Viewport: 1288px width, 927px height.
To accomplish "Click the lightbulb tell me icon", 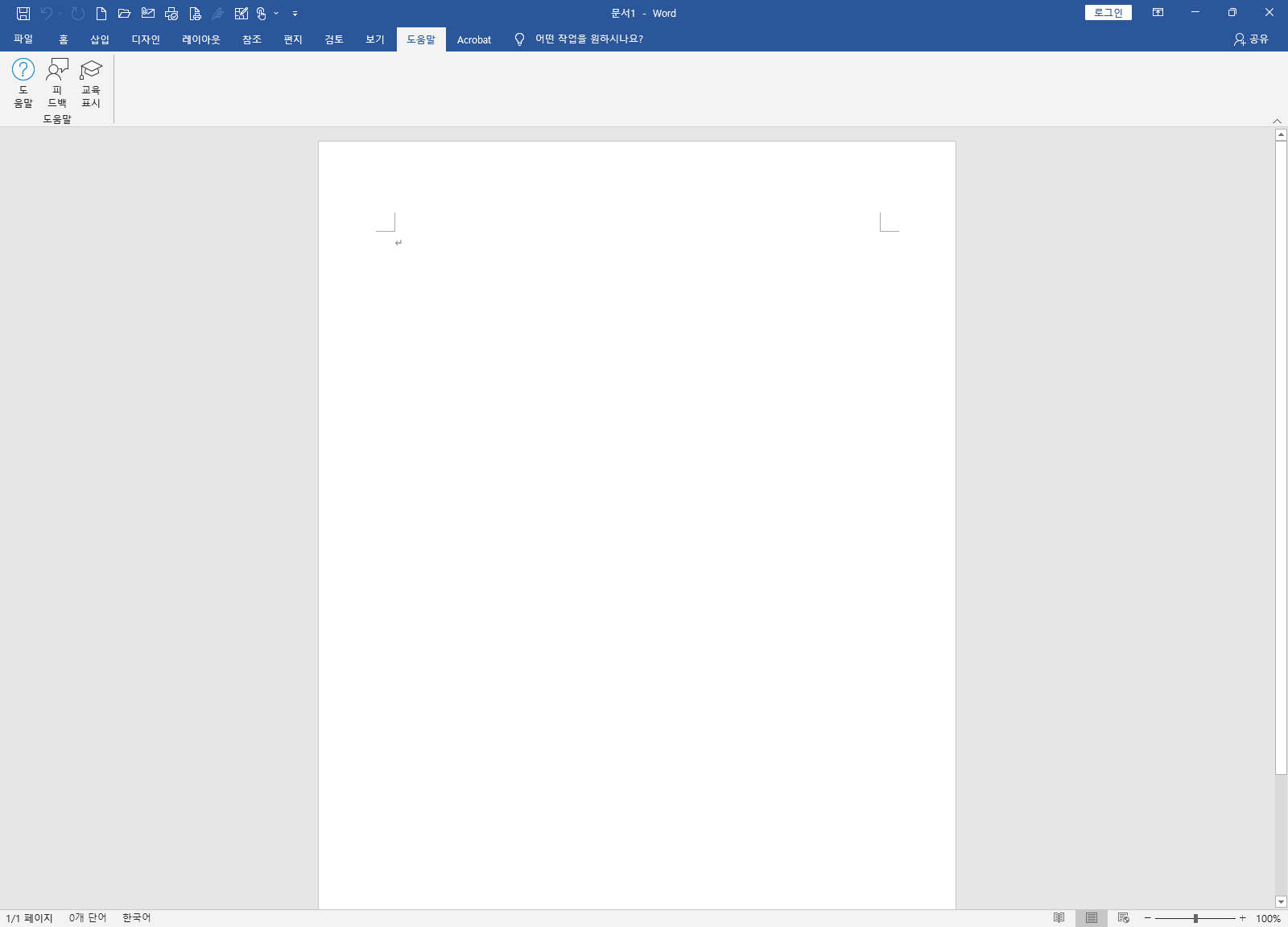I will [519, 39].
